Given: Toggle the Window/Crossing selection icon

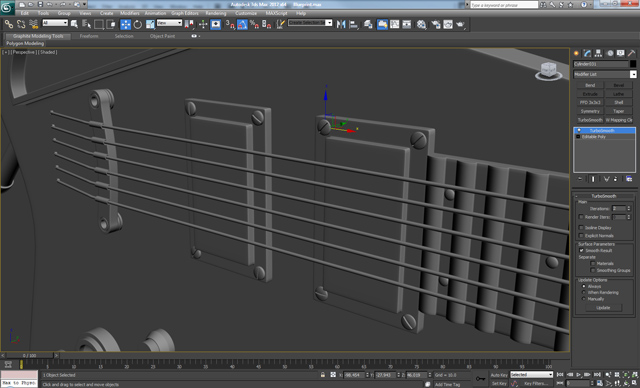Looking at the screenshot, I should pyautogui.click(x=111, y=24).
